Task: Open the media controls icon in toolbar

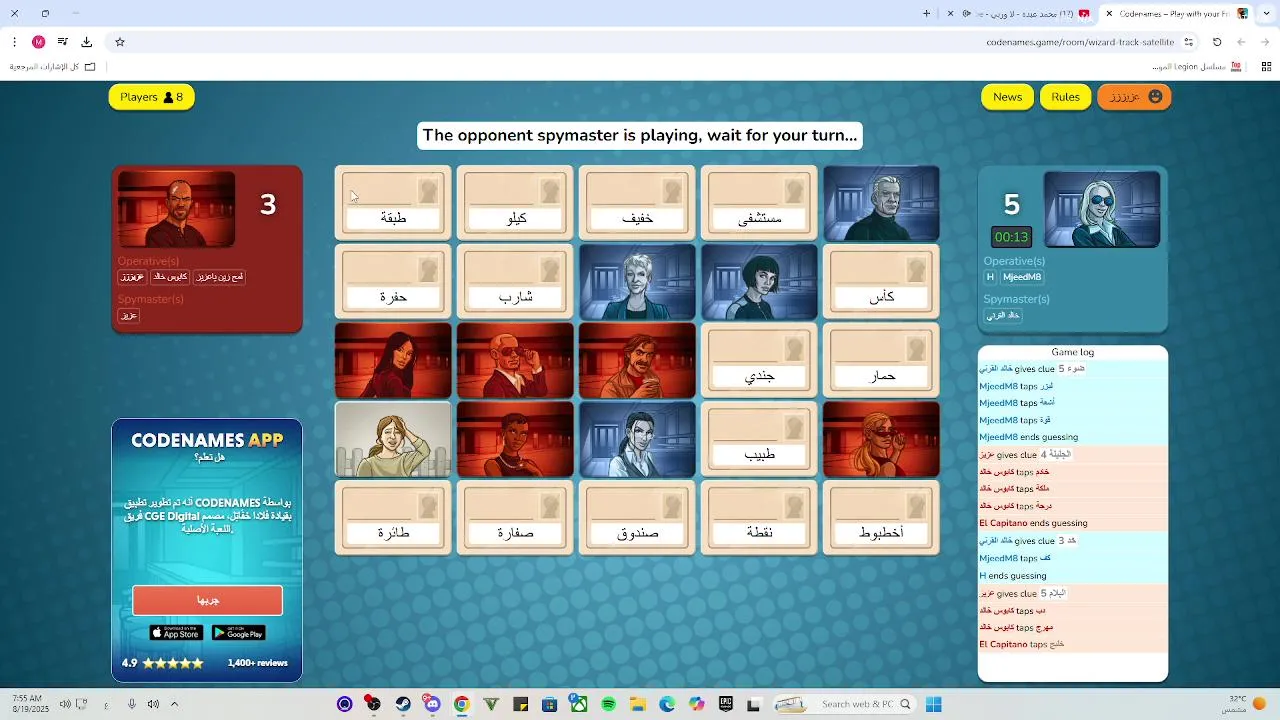Action: tap(62, 42)
